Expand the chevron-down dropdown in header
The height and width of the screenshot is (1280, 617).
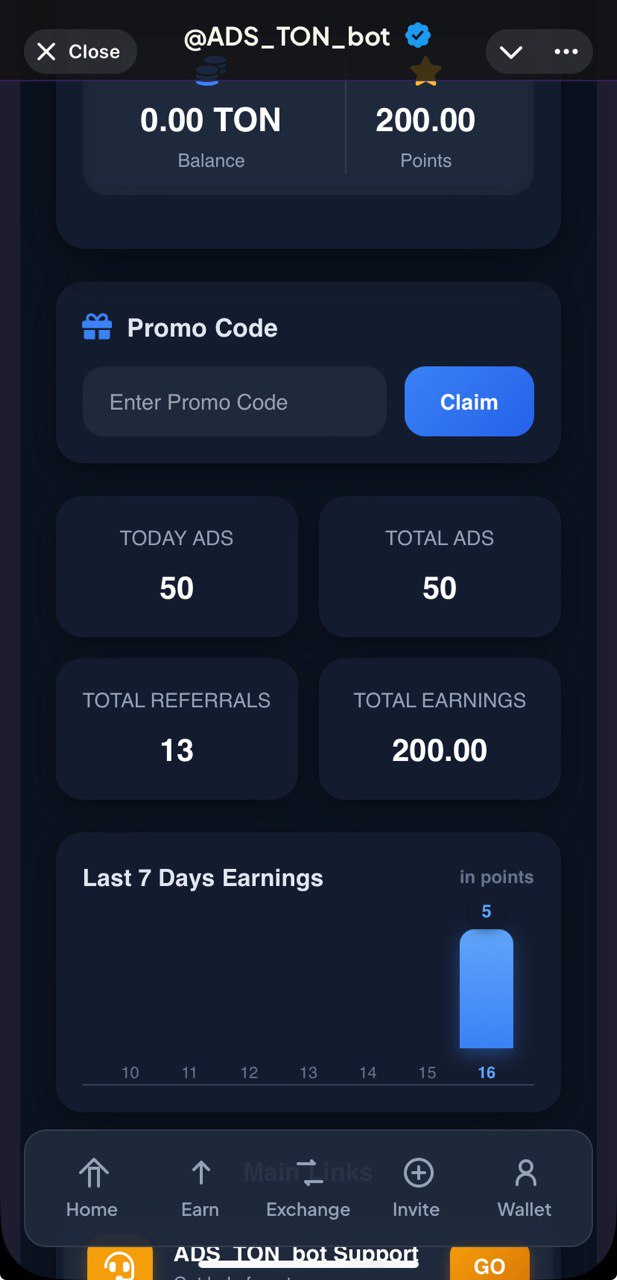point(511,52)
